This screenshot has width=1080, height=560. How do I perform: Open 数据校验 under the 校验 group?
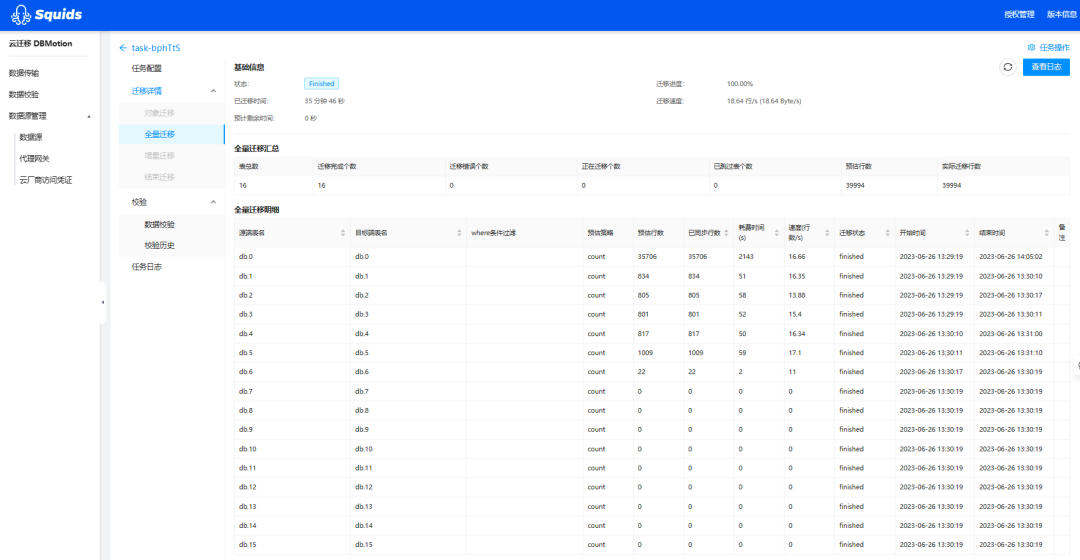[x=159, y=224]
